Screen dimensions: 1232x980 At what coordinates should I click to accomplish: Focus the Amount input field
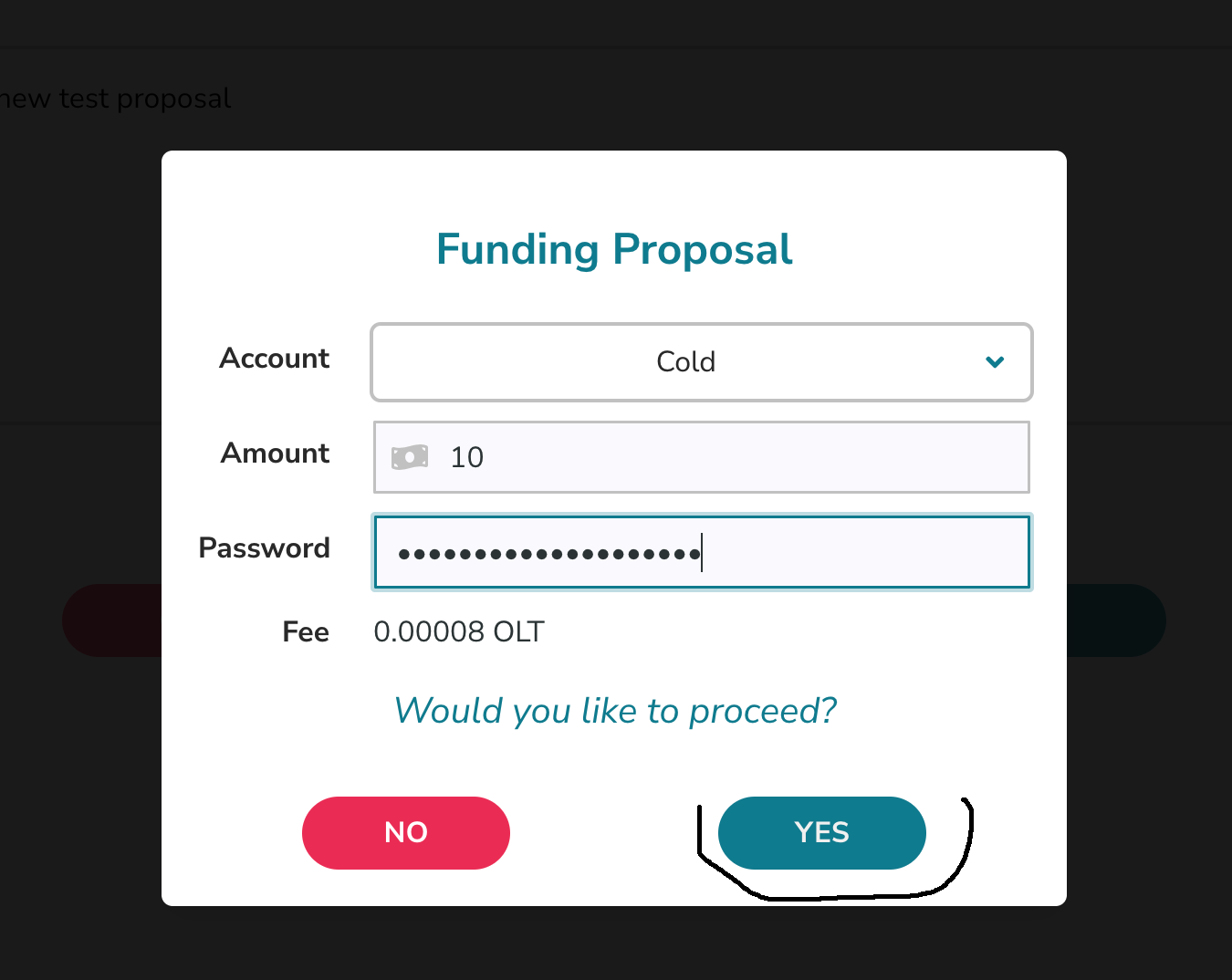730,457
